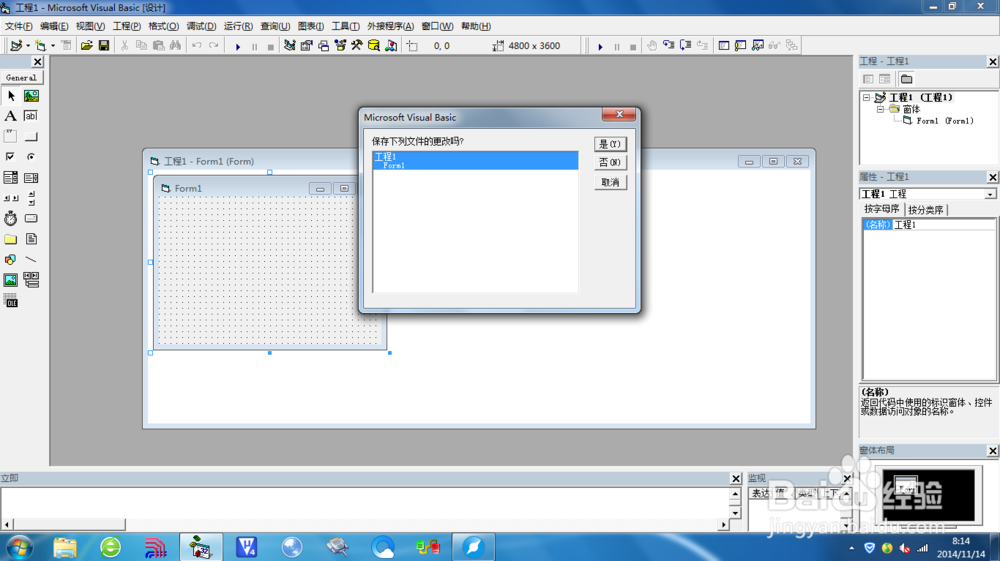Open Form Layout Window from toolbar
This screenshot has height=561, width=1000.
tap(323, 45)
